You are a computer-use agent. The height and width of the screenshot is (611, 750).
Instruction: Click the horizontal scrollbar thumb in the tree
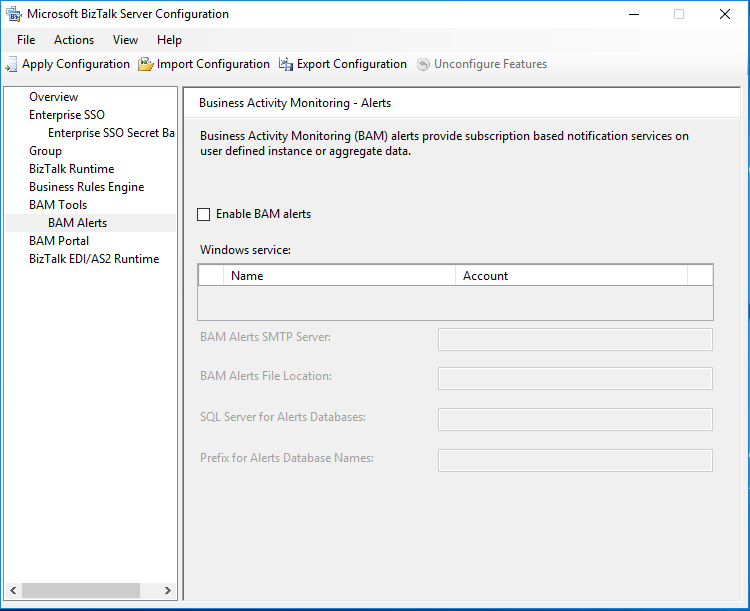click(x=81, y=590)
